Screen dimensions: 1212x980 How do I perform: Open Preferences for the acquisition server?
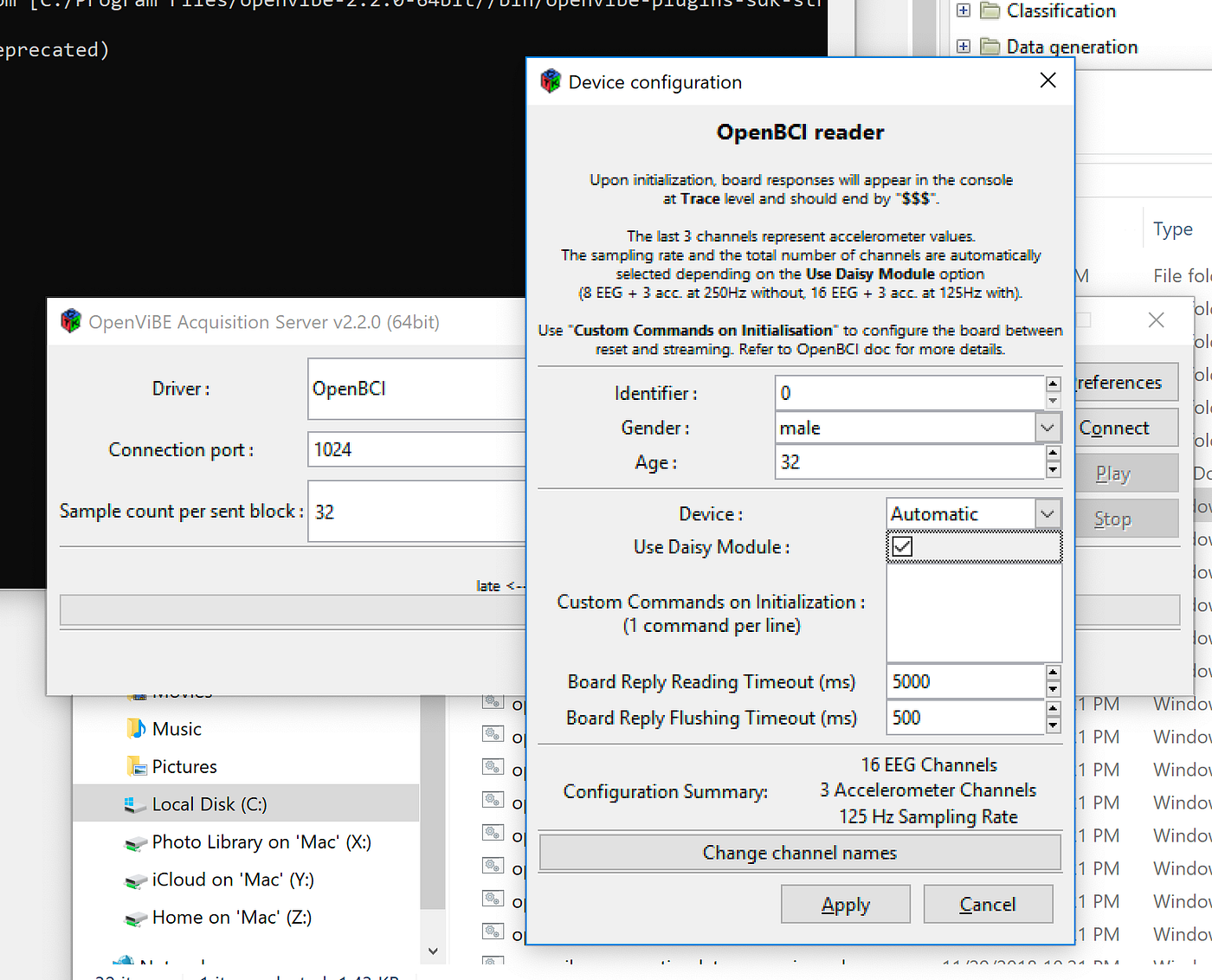[x=1125, y=382]
